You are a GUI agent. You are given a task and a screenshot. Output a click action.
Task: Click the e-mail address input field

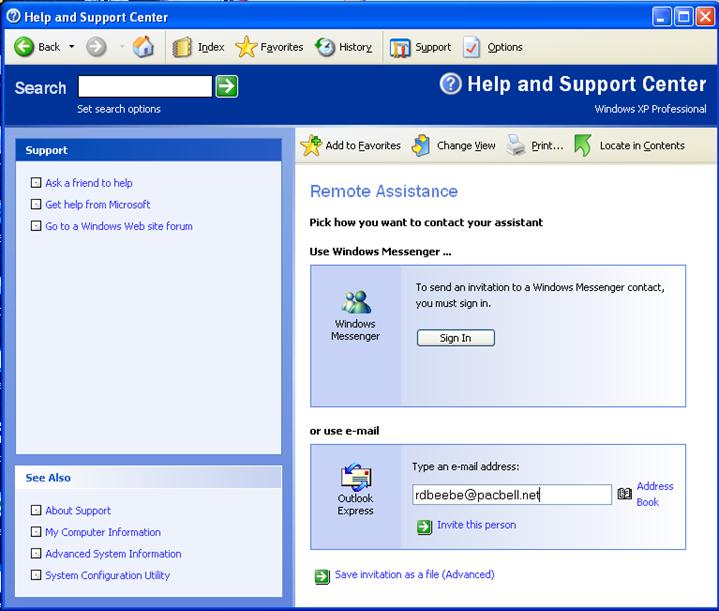(512, 494)
